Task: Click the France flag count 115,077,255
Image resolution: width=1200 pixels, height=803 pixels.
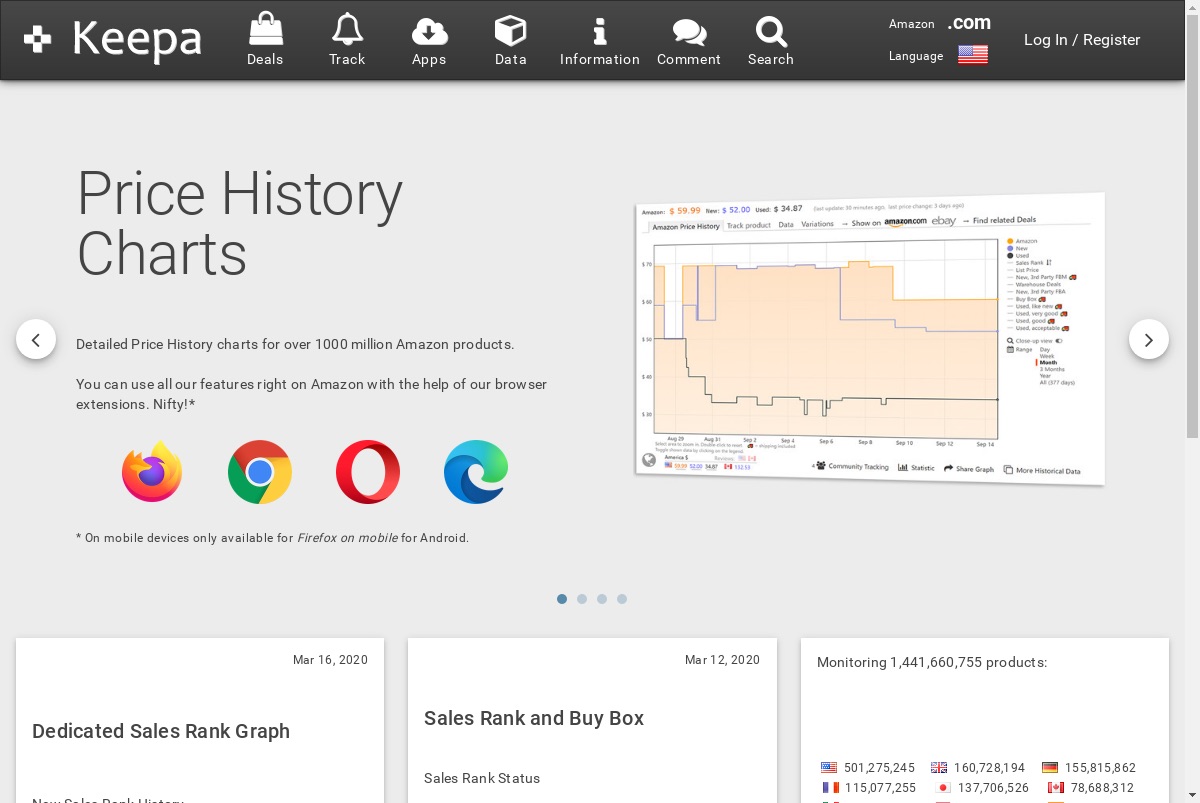Action: point(868,788)
